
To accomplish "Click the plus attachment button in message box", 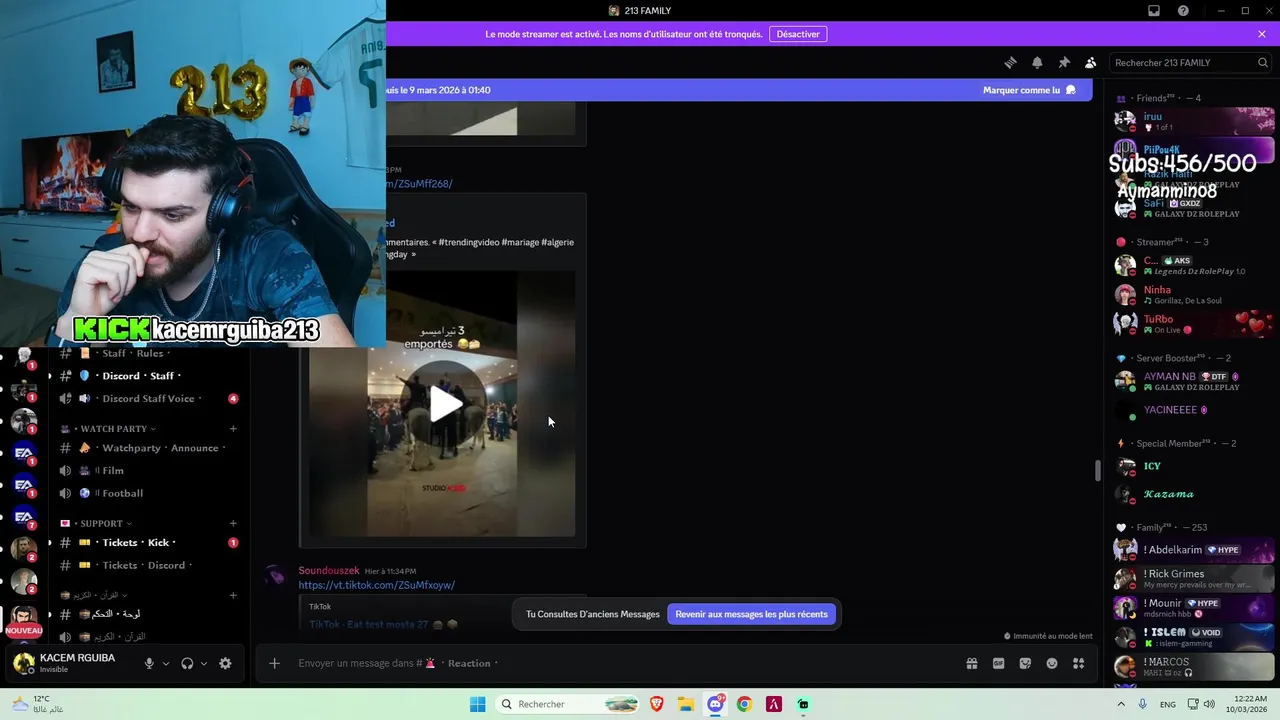I will 274,663.
